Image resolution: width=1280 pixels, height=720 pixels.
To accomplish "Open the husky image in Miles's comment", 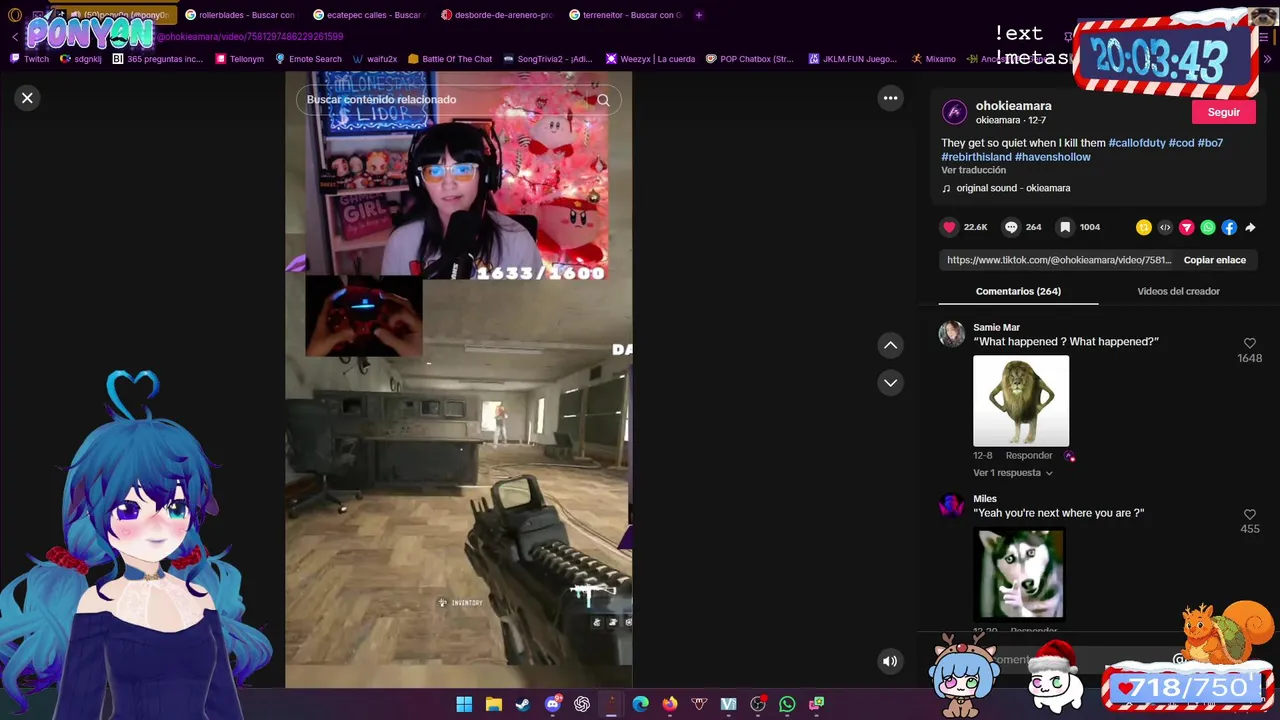I will tap(1019, 574).
